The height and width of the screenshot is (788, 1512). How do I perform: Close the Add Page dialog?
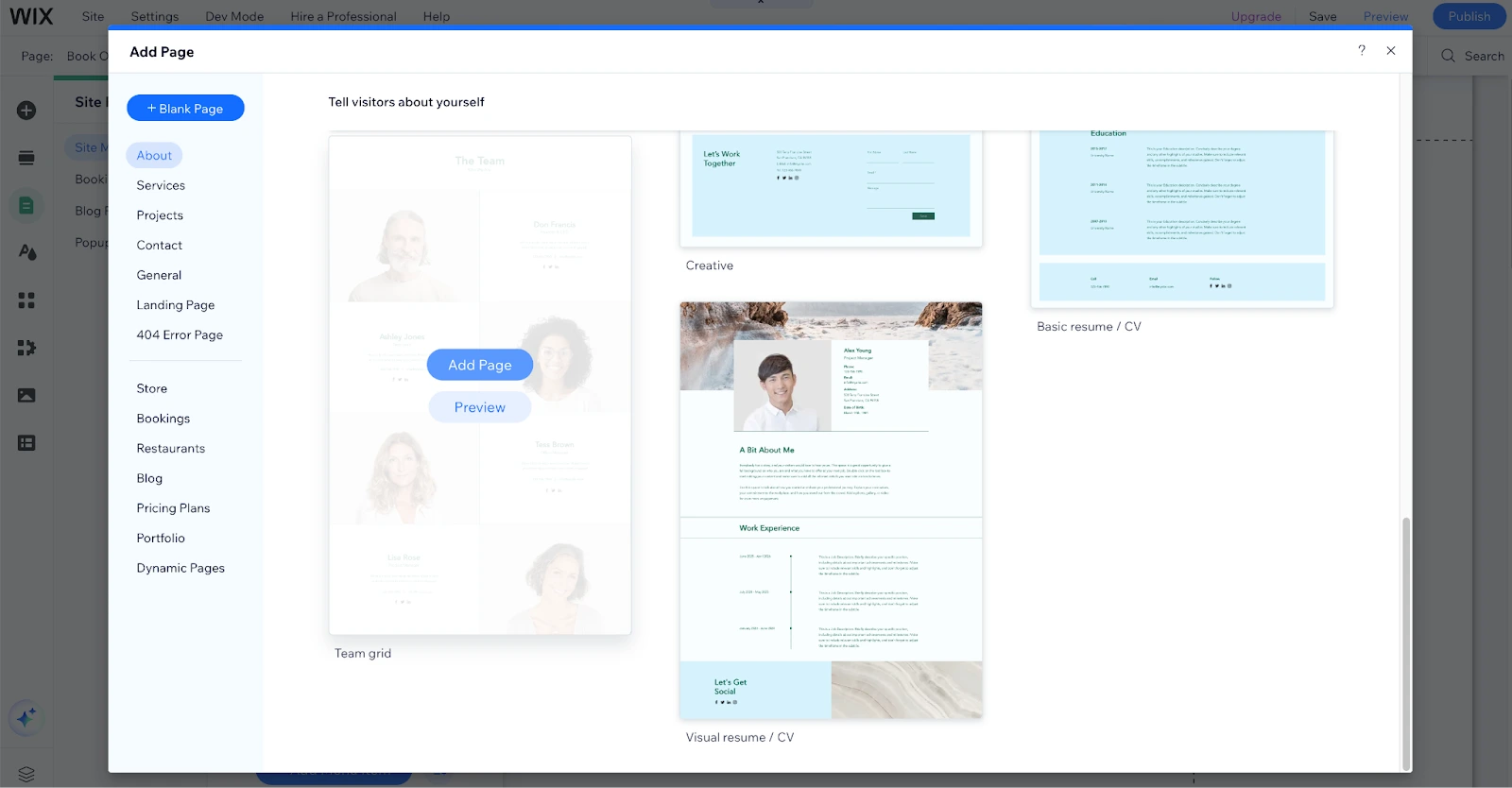click(x=1391, y=51)
